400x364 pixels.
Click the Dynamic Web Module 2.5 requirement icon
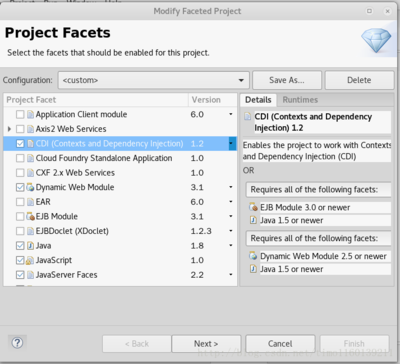pyautogui.click(x=253, y=256)
